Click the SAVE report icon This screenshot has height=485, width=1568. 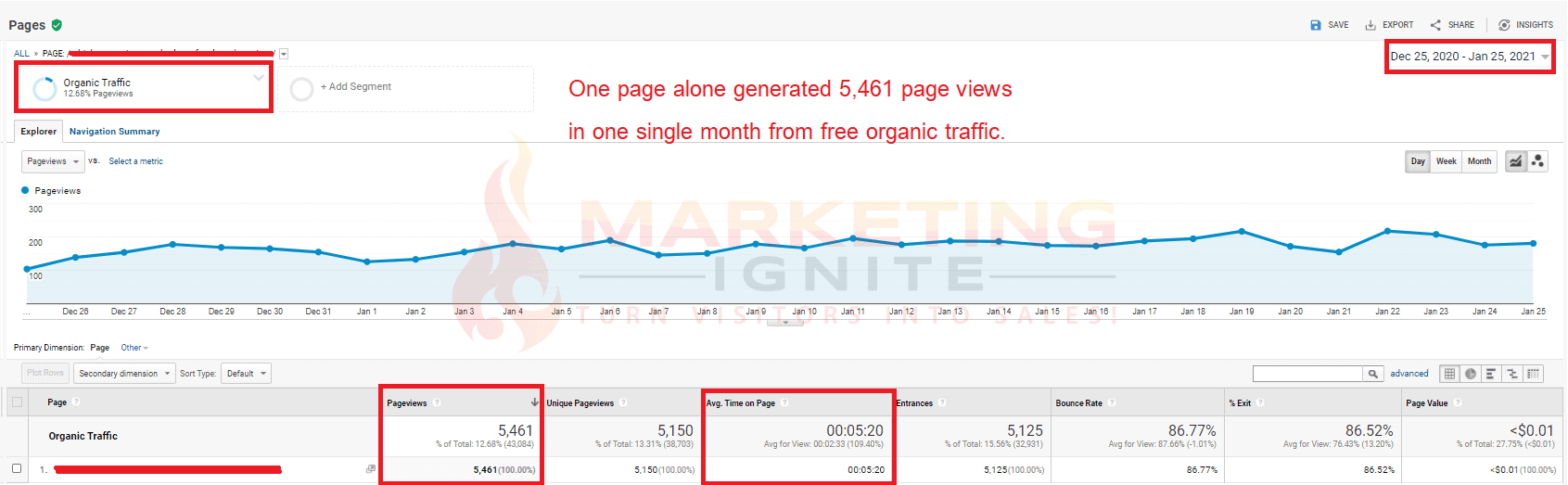tap(1316, 25)
